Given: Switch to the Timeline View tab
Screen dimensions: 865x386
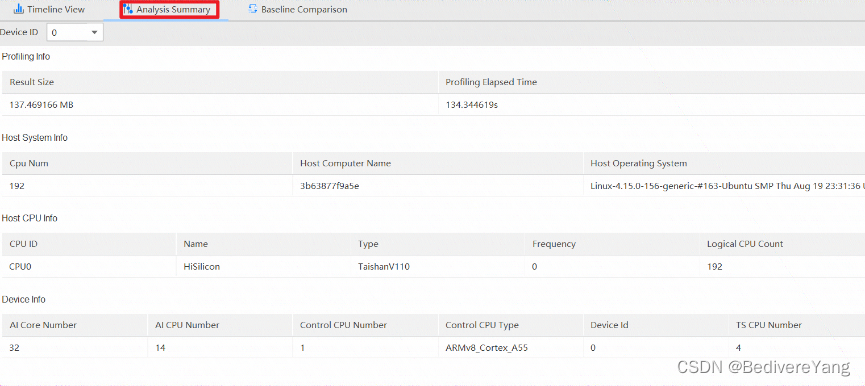Looking at the screenshot, I should tap(49, 10).
